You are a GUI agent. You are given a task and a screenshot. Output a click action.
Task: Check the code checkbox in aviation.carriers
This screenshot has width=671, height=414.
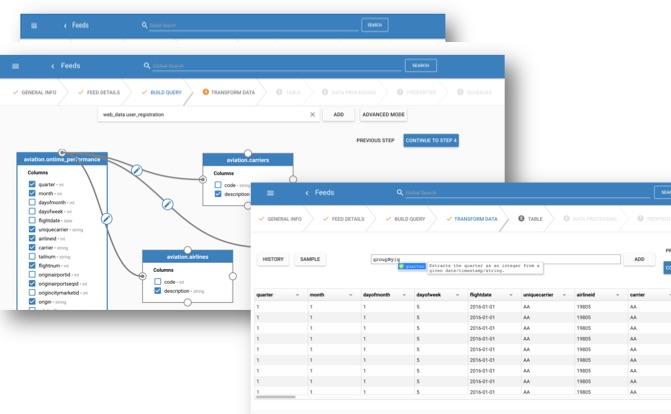218,185
